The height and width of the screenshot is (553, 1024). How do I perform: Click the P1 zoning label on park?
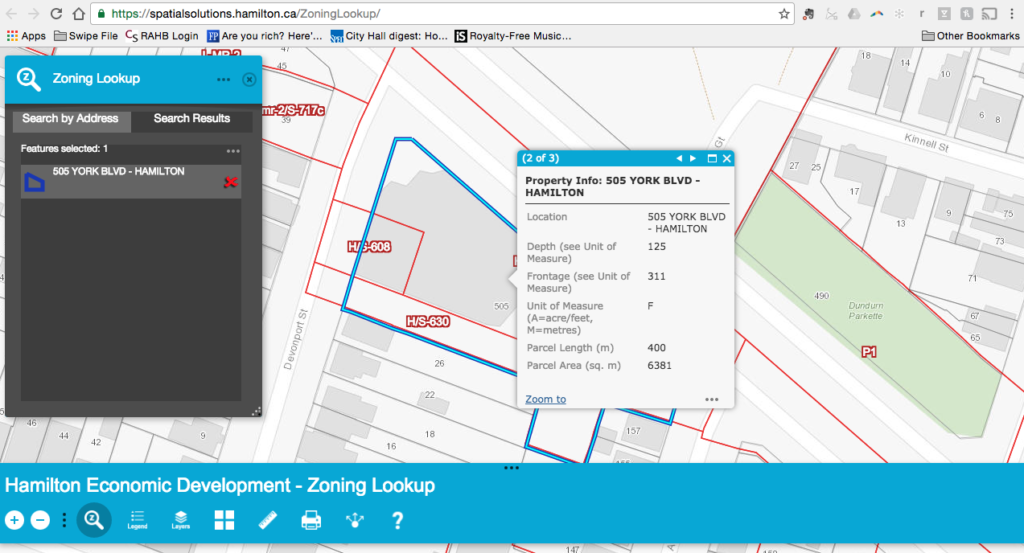(x=869, y=352)
